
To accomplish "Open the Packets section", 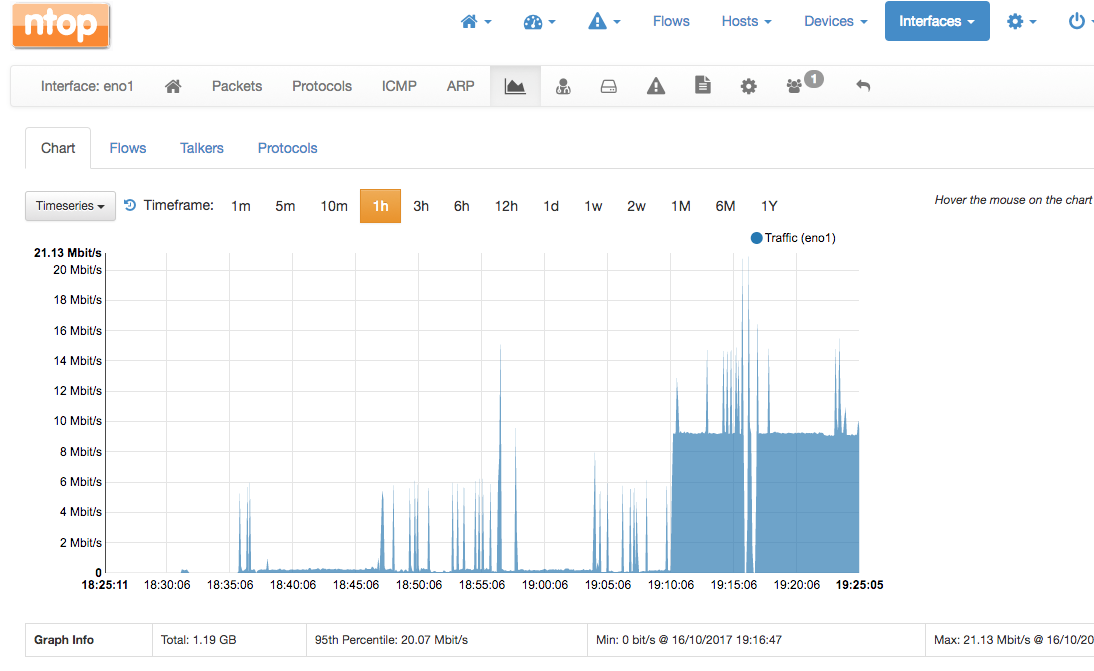I will tap(236, 86).
